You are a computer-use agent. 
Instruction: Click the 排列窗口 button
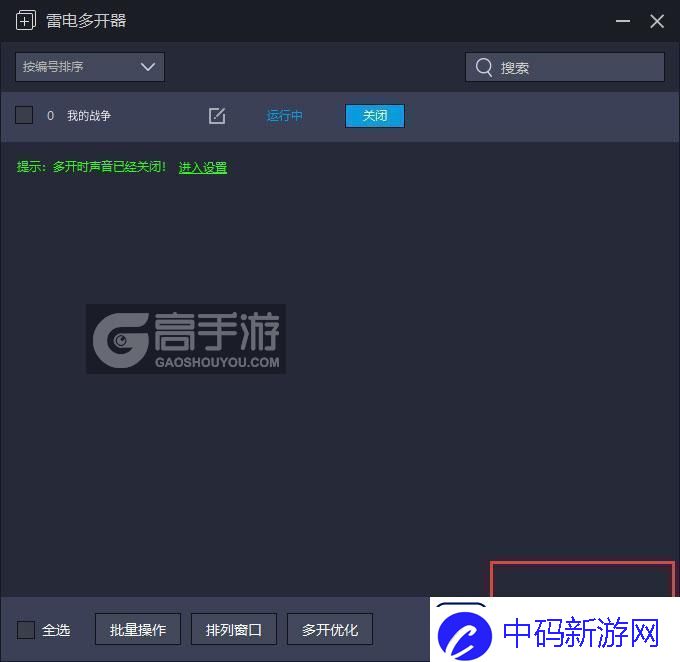pyautogui.click(x=234, y=629)
